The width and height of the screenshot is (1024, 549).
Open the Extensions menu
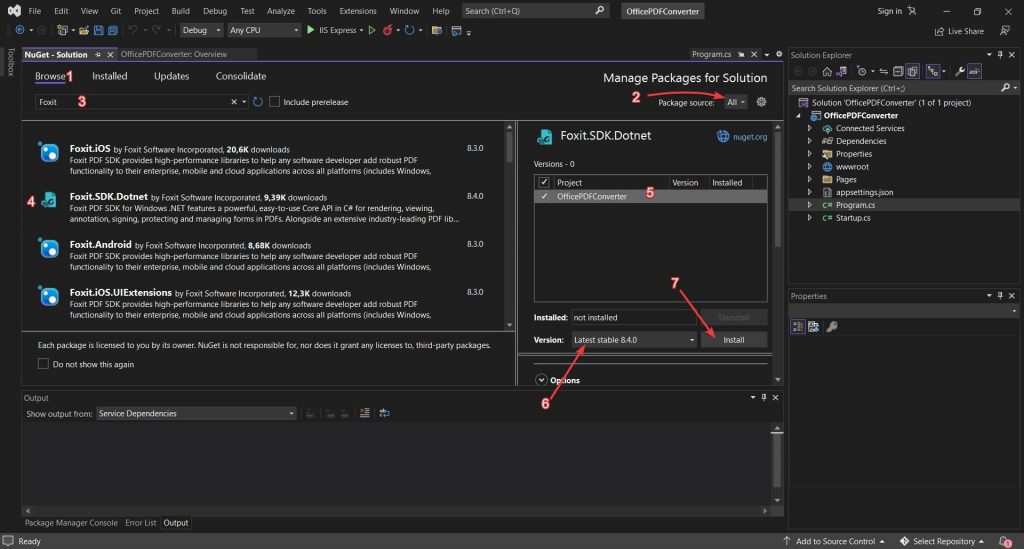click(x=358, y=10)
